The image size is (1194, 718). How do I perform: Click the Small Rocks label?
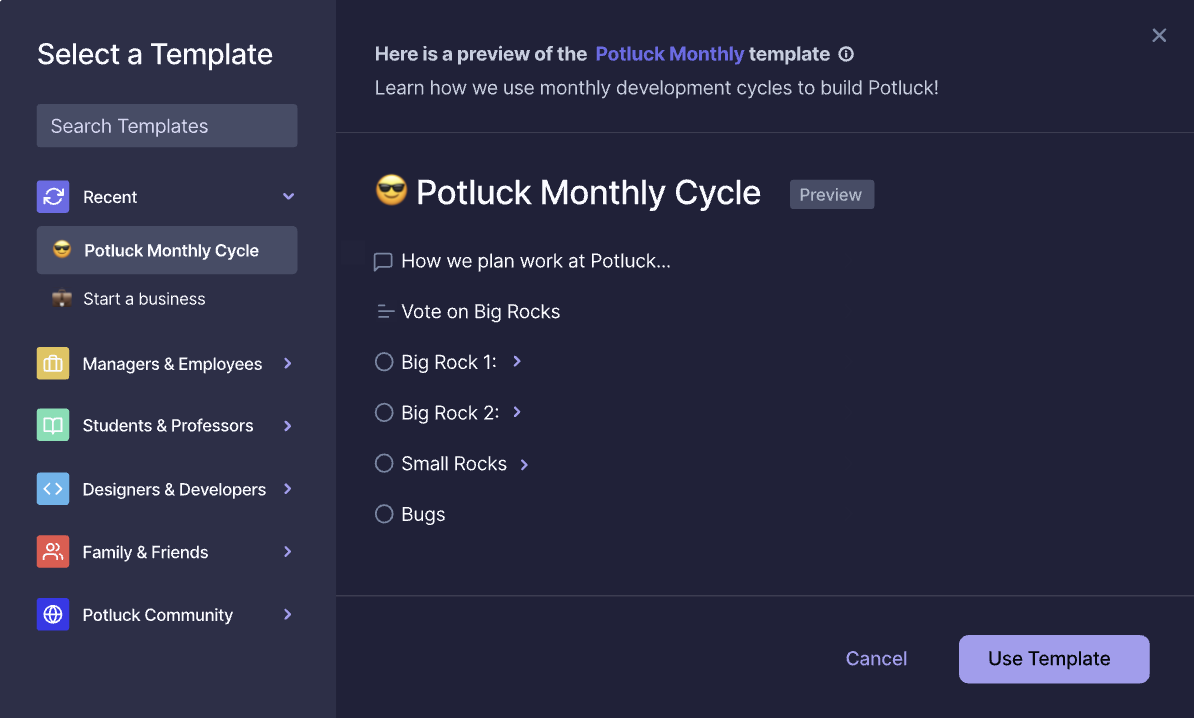454,464
